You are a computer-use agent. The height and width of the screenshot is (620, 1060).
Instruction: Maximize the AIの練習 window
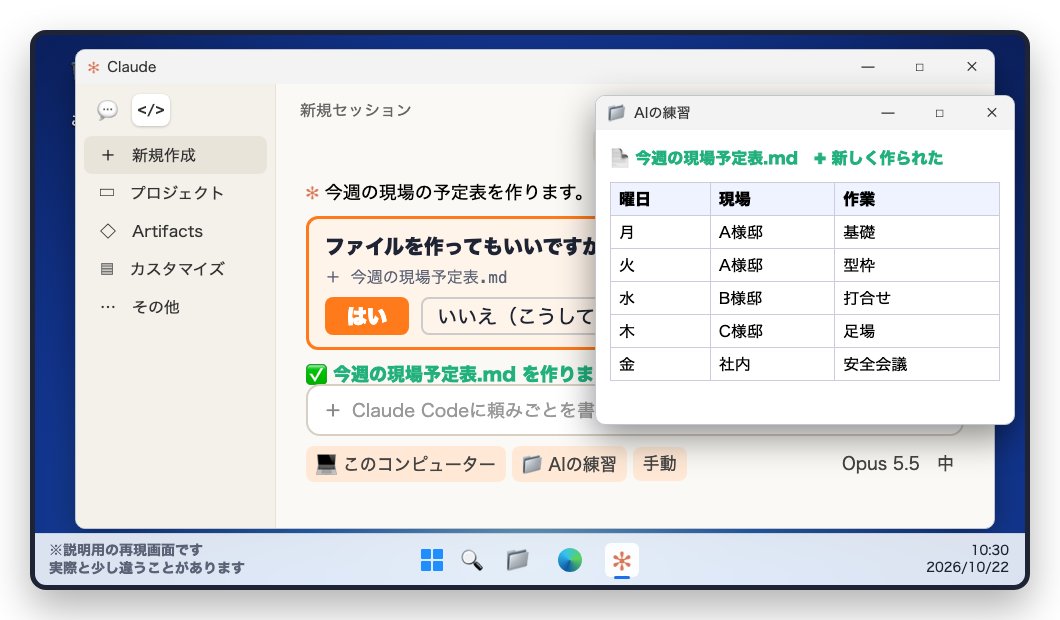click(x=939, y=113)
